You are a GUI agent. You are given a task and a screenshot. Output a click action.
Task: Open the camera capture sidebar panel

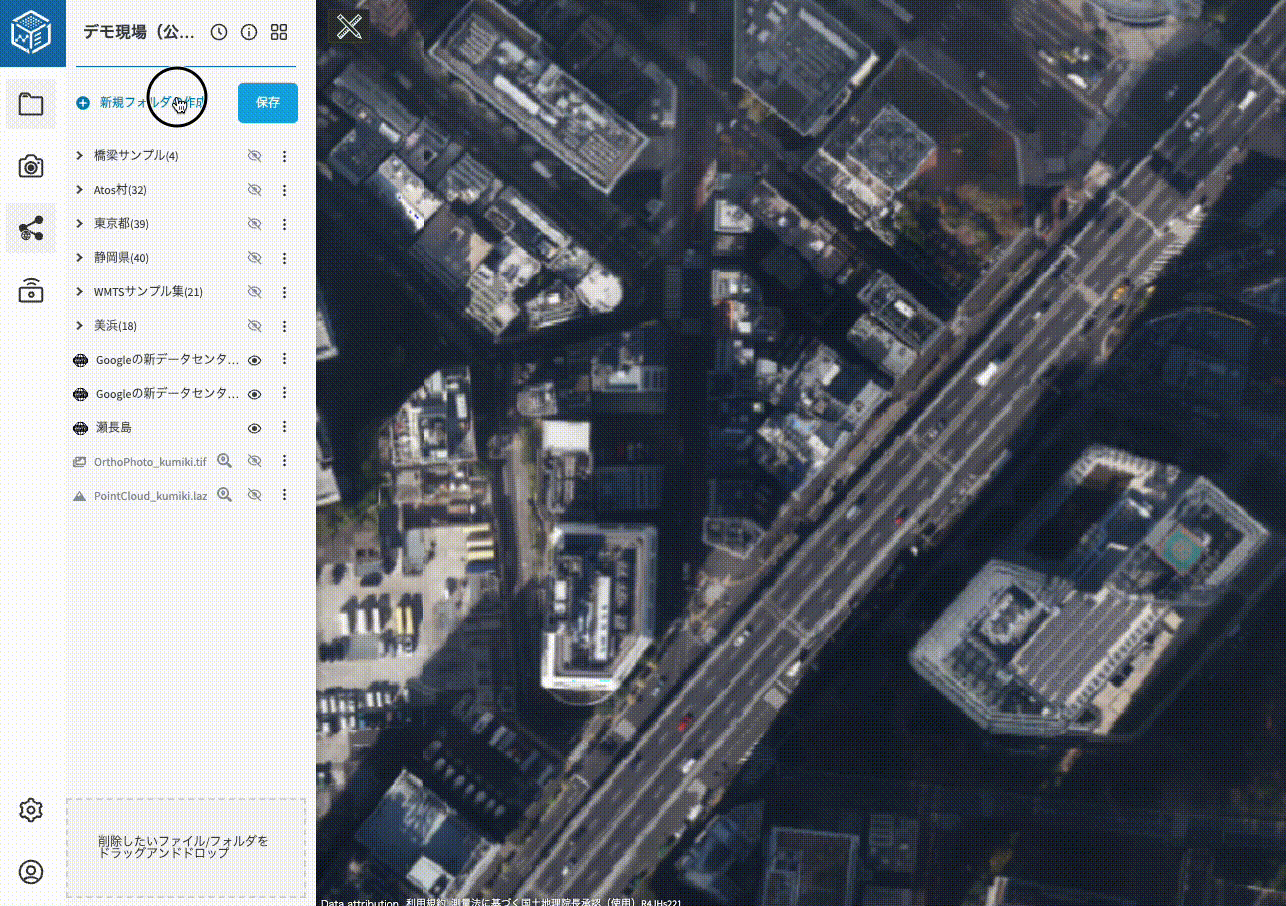click(31, 166)
